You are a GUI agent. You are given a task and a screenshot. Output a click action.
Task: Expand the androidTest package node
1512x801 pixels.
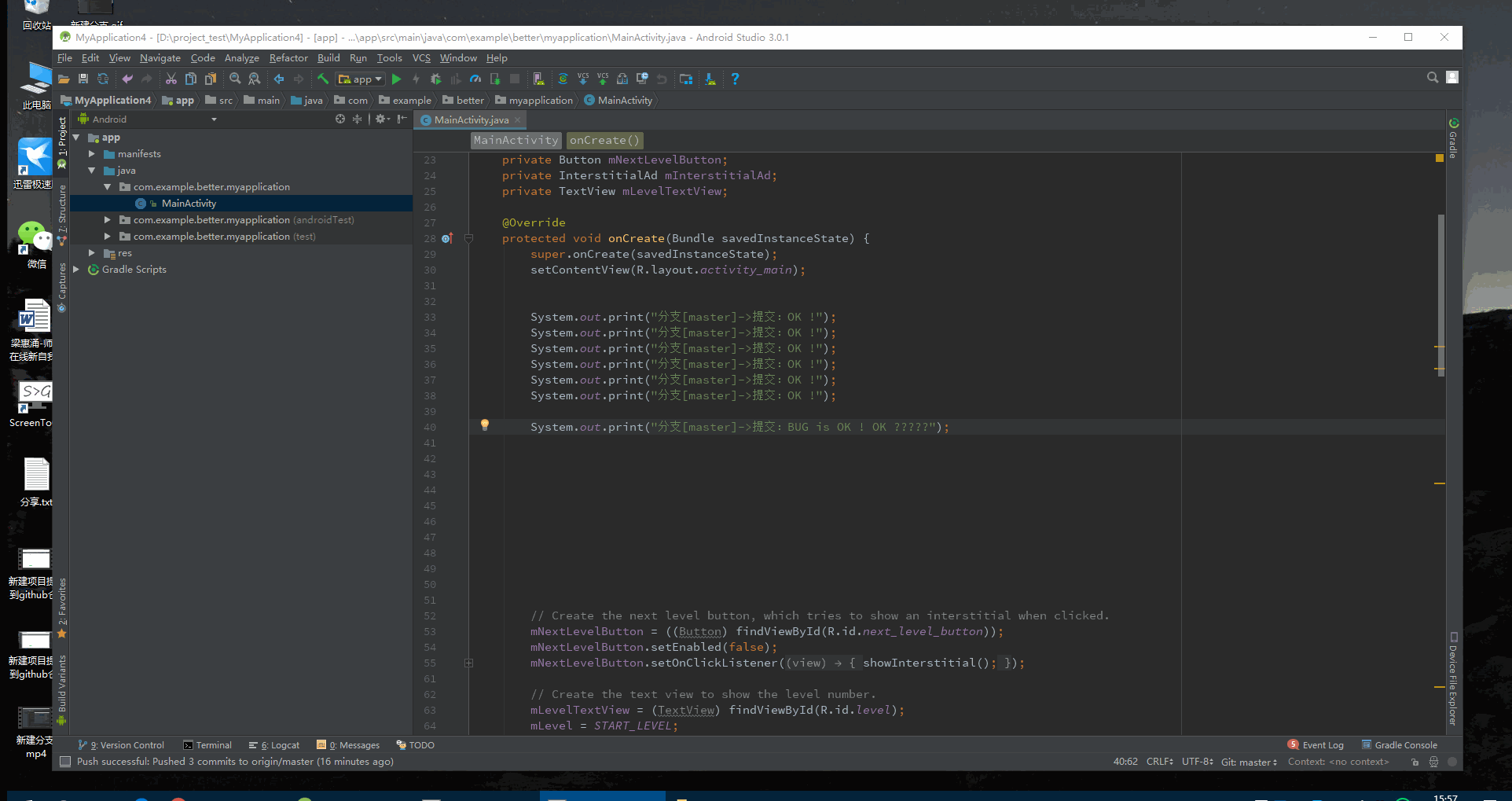click(108, 220)
